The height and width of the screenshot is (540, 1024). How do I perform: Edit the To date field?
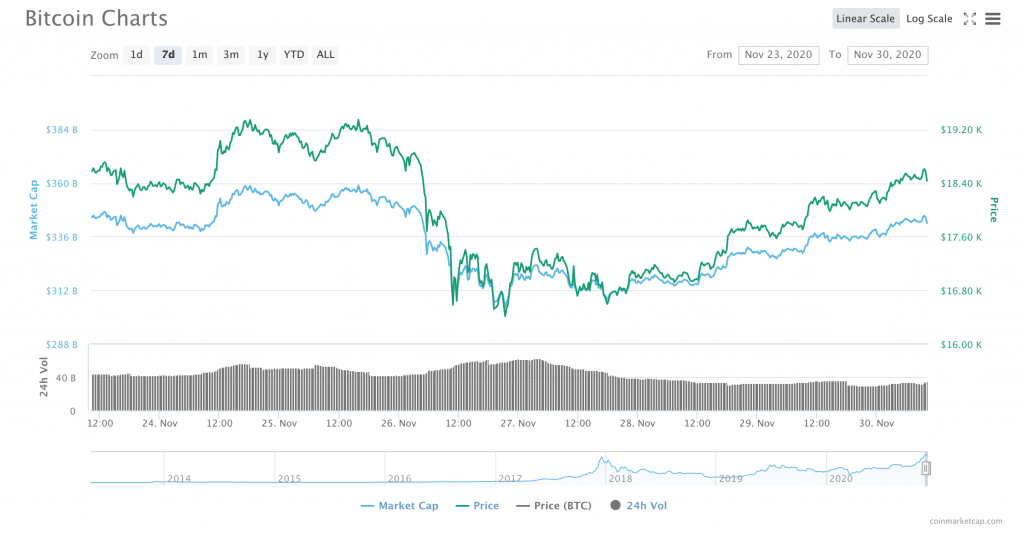pos(887,55)
